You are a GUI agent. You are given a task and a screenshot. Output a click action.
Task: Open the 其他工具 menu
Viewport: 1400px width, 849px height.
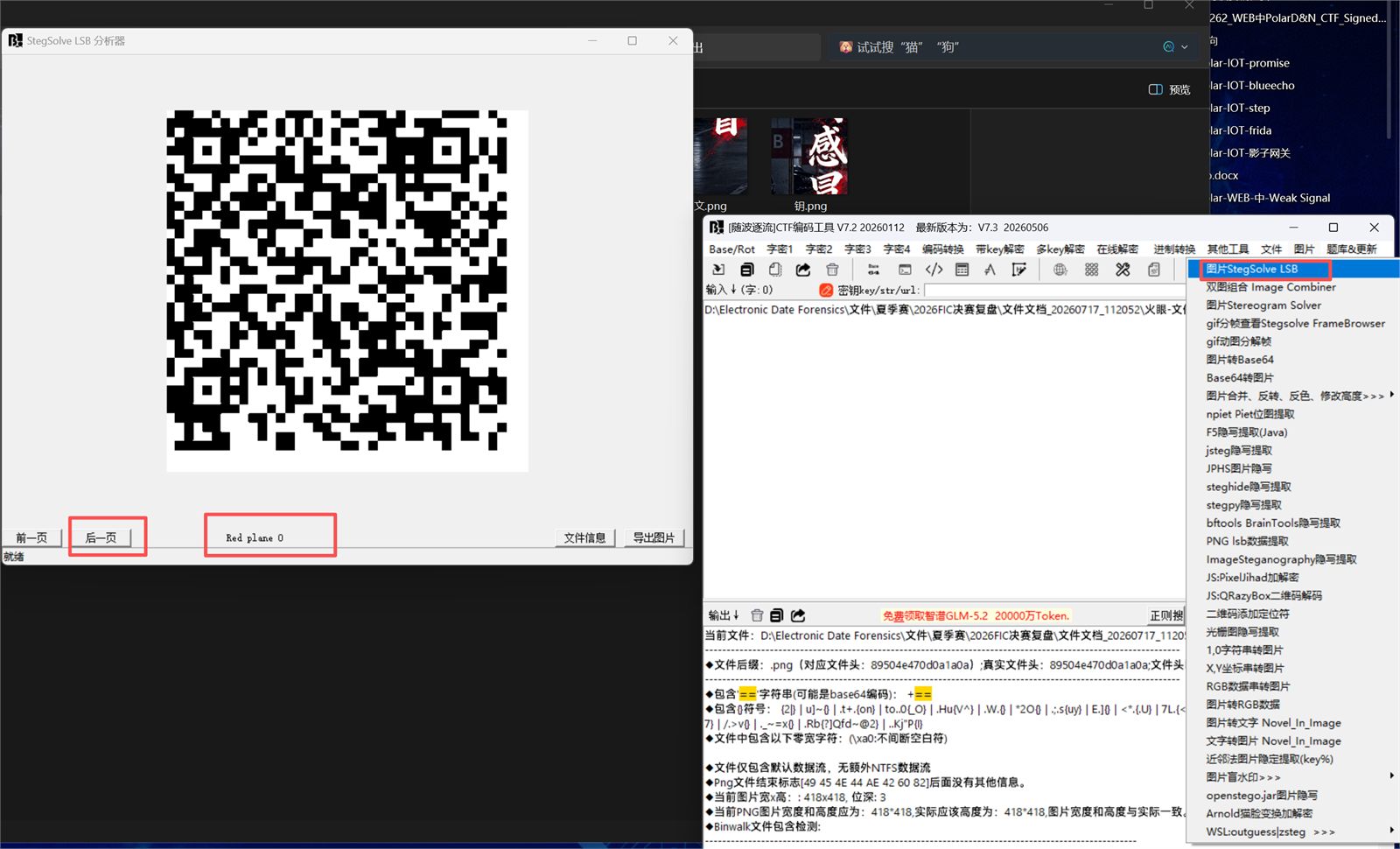click(1228, 249)
